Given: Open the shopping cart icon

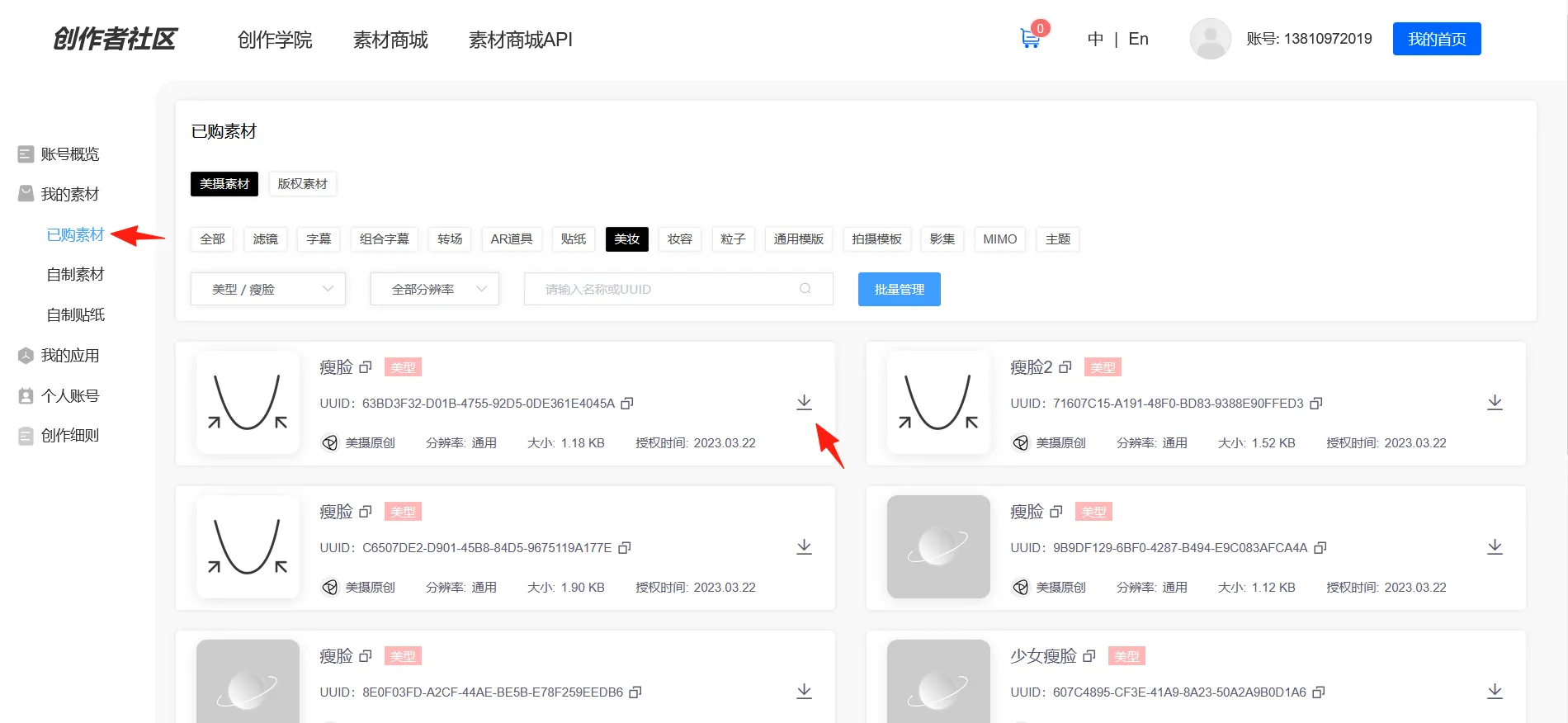Looking at the screenshot, I should tap(1029, 38).
